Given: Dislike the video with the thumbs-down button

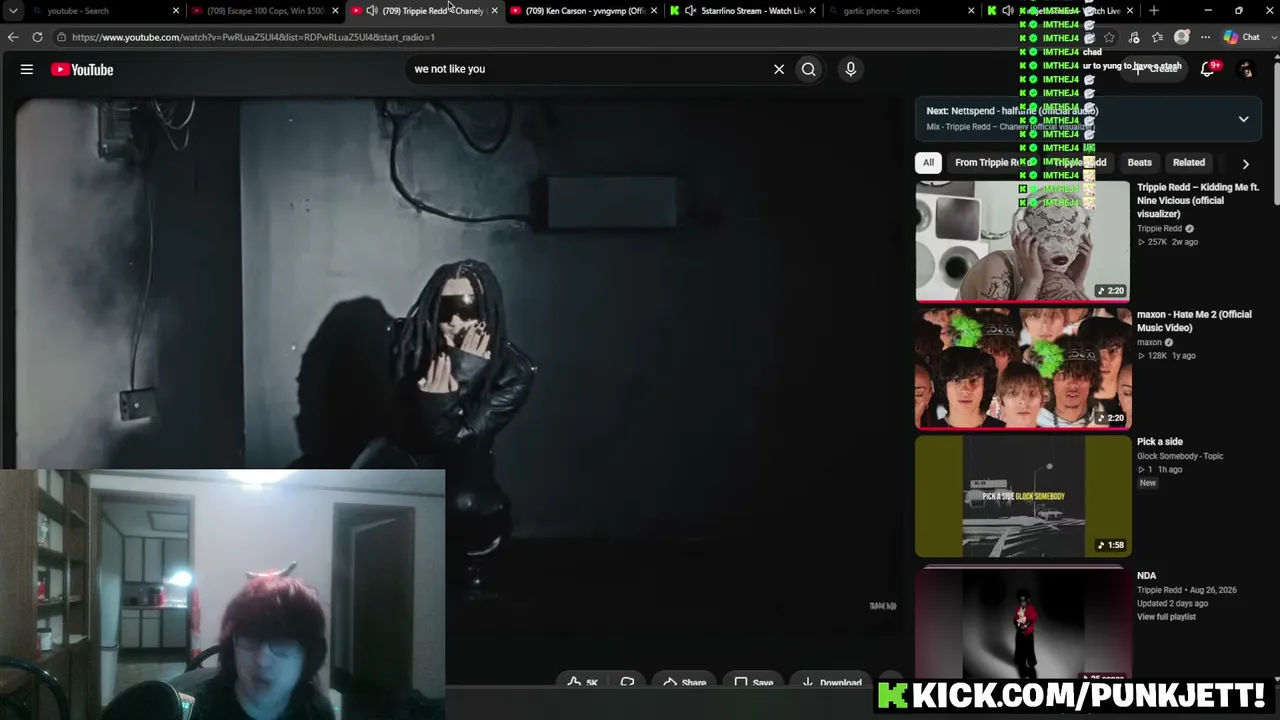Looking at the screenshot, I should tap(627, 683).
